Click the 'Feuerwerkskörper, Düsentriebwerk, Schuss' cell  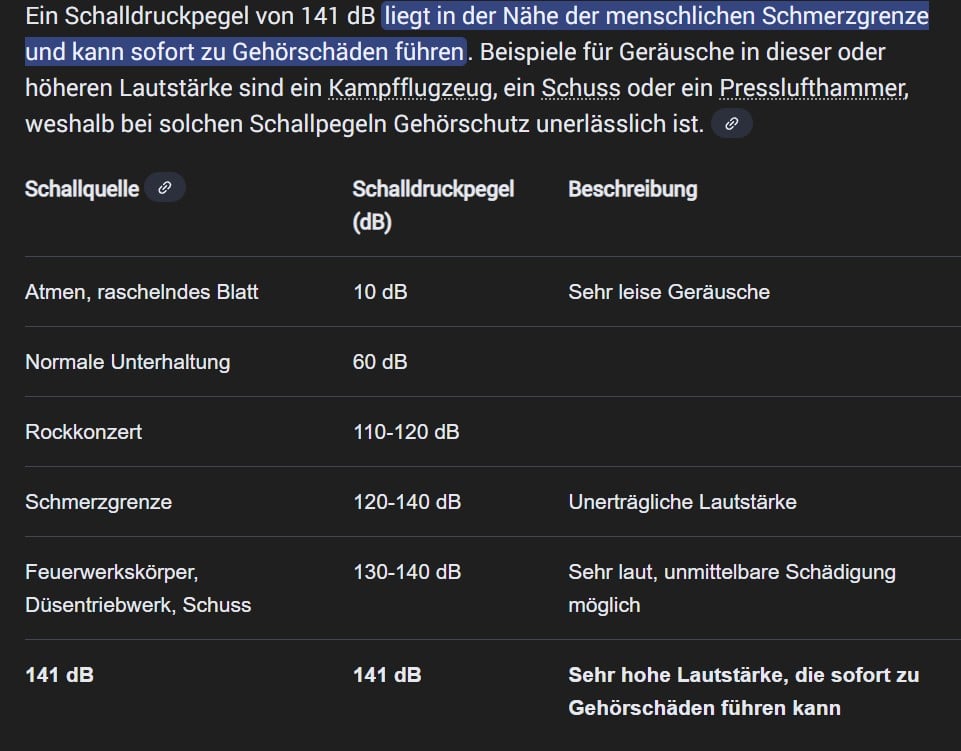click(x=138, y=588)
